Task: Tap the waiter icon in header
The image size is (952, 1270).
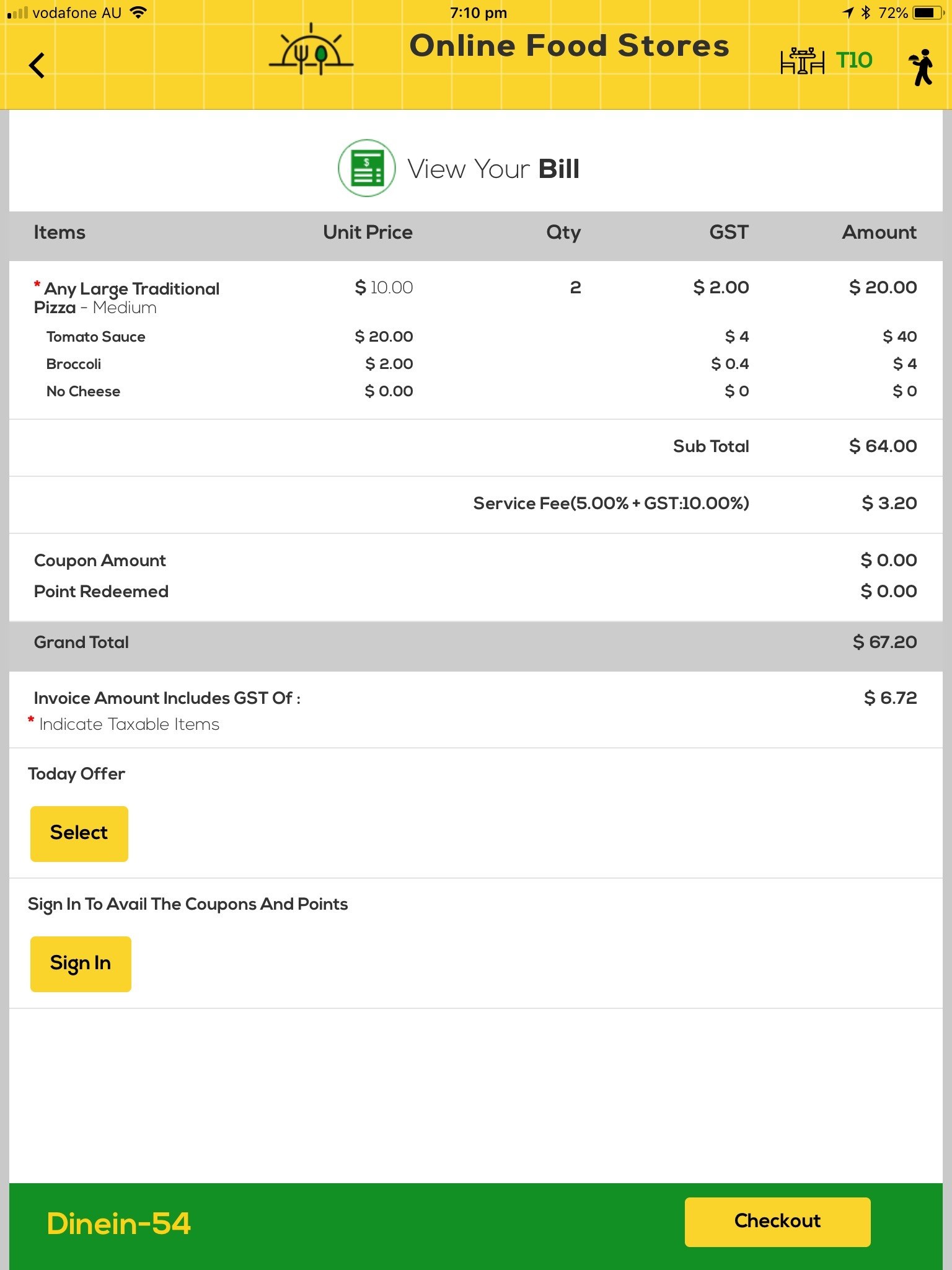Action: tap(922, 67)
